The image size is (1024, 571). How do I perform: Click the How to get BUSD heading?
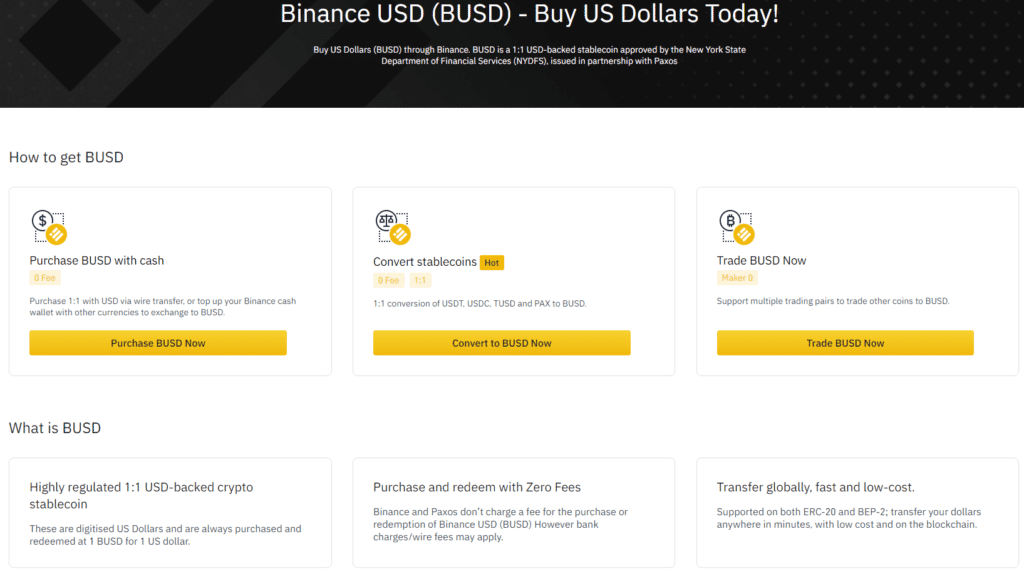tap(66, 157)
